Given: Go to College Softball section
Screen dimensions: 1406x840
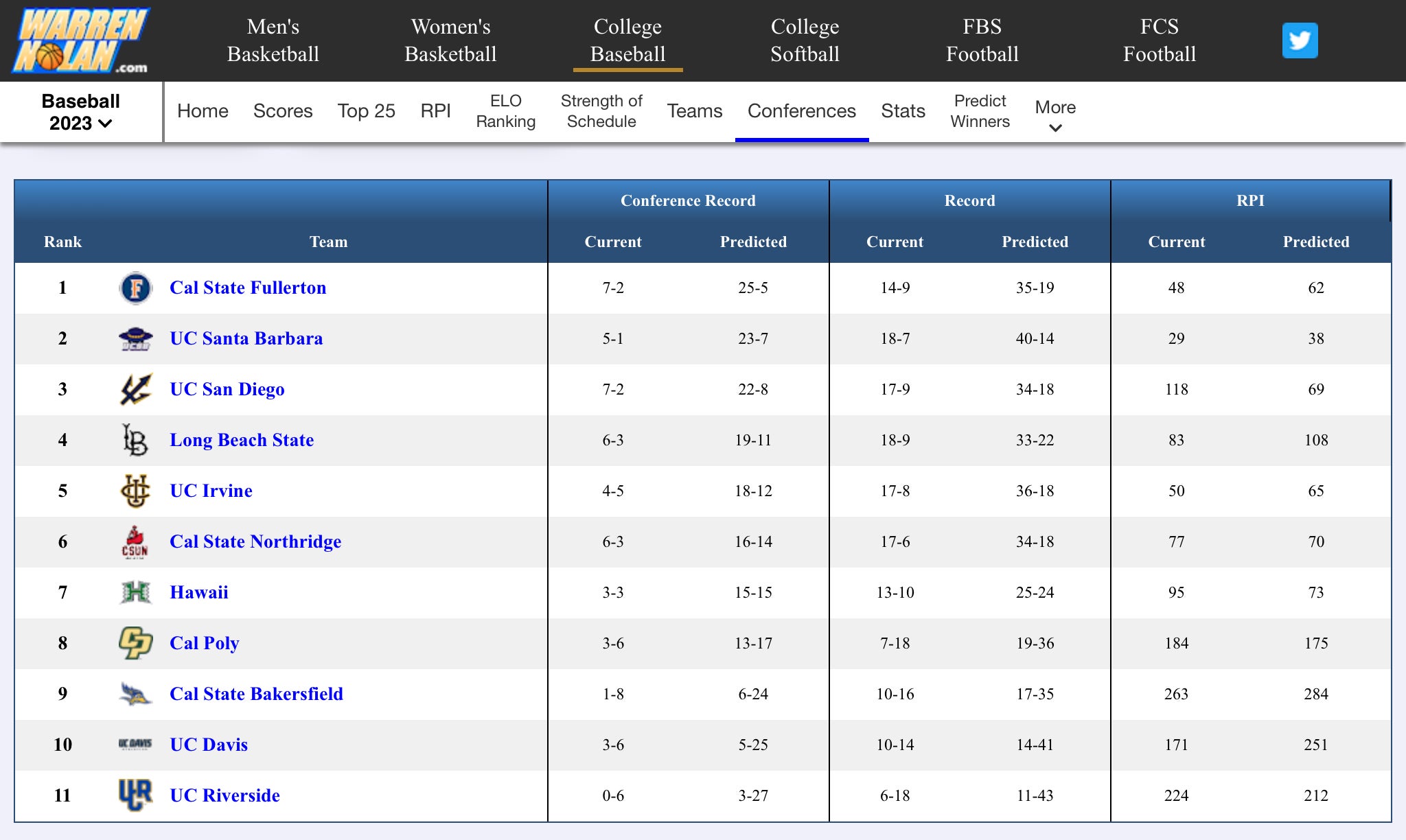Looking at the screenshot, I should coord(805,40).
